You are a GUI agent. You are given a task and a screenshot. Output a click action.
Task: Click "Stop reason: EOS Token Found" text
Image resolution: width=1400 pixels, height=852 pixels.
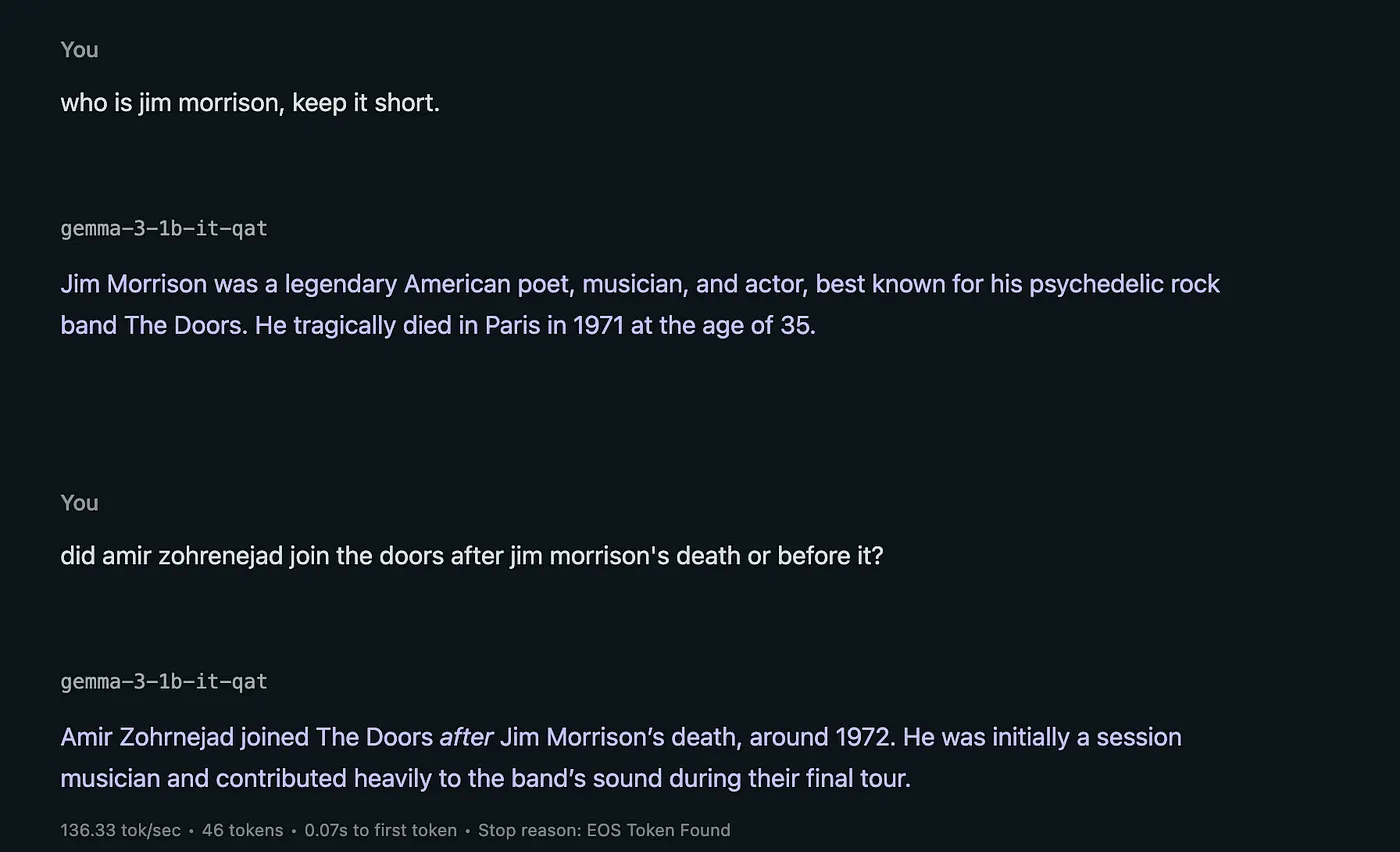pyautogui.click(x=604, y=830)
